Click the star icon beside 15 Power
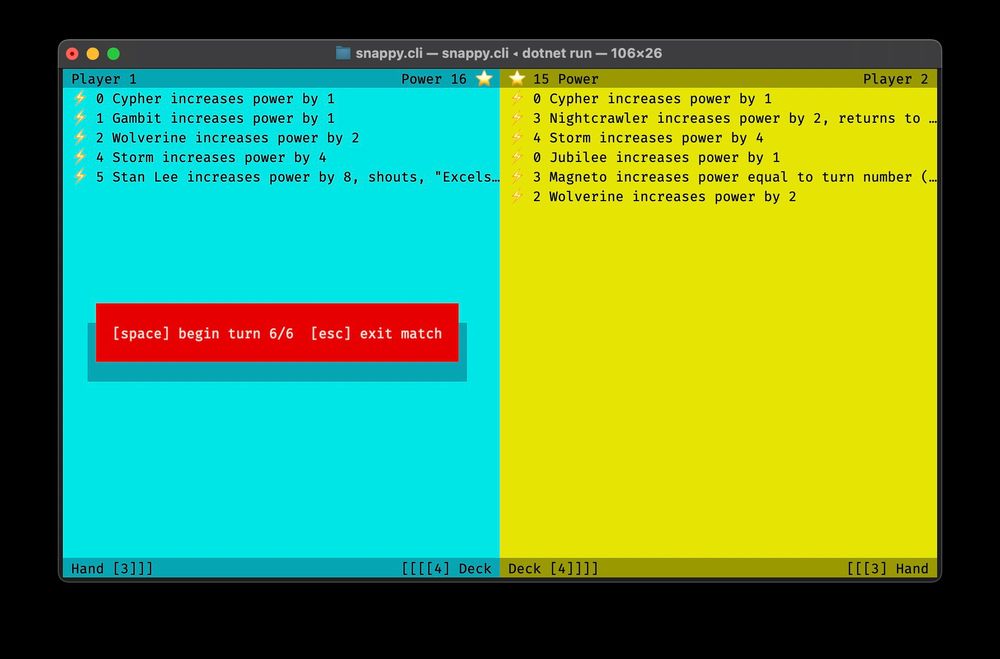This screenshot has width=1000, height=659. pyautogui.click(x=517, y=78)
